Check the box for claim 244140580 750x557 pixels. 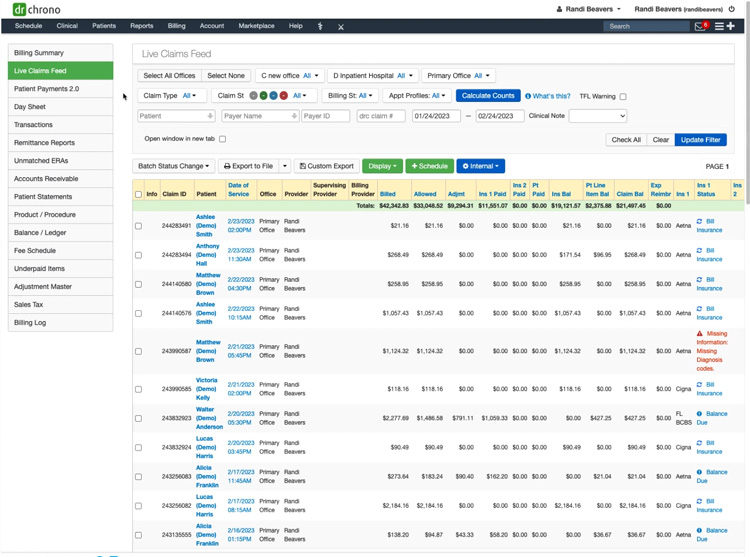[x=138, y=284]
